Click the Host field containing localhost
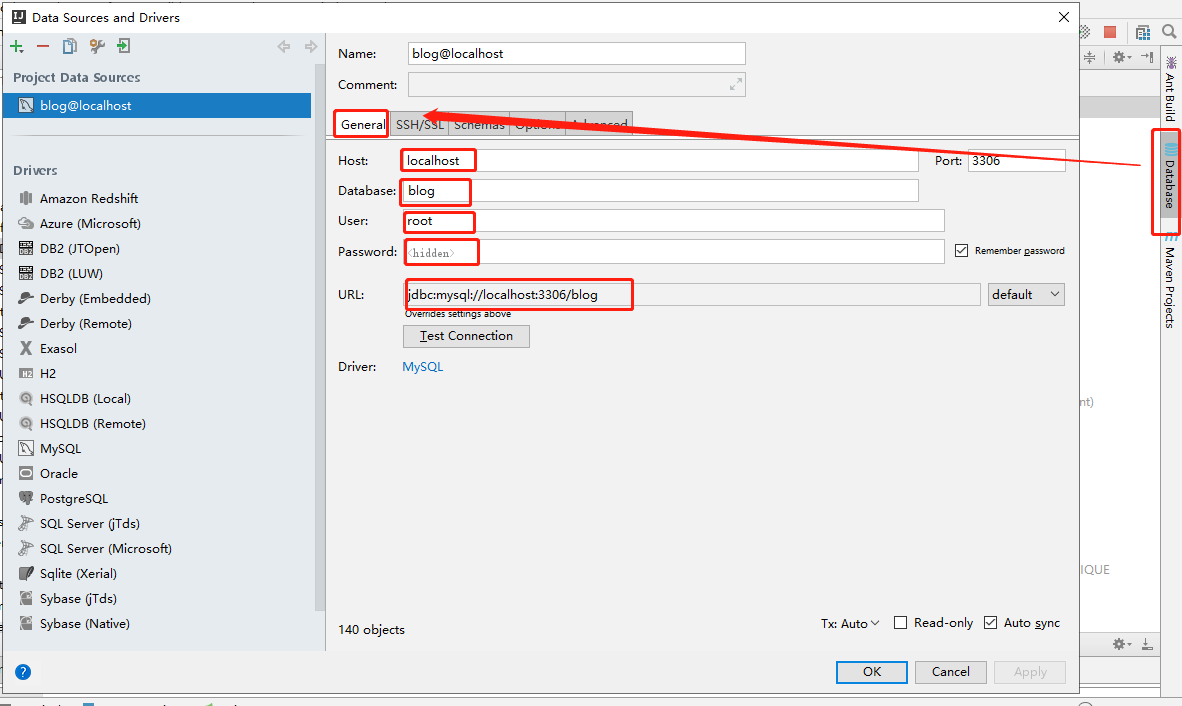The image size is (1182, 706). (660, 160)
